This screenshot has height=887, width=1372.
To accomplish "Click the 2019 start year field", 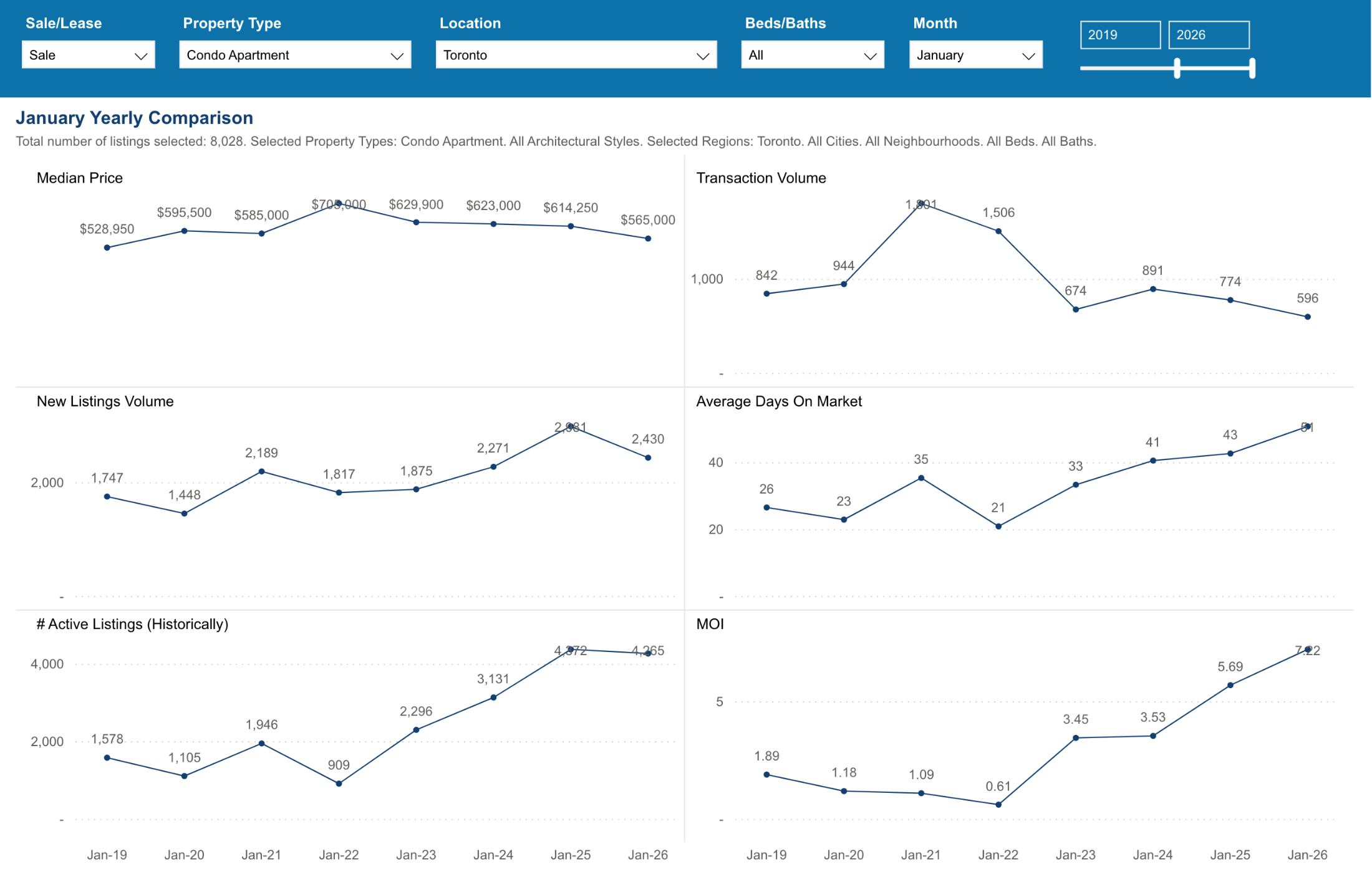I will pos(1119,35).
